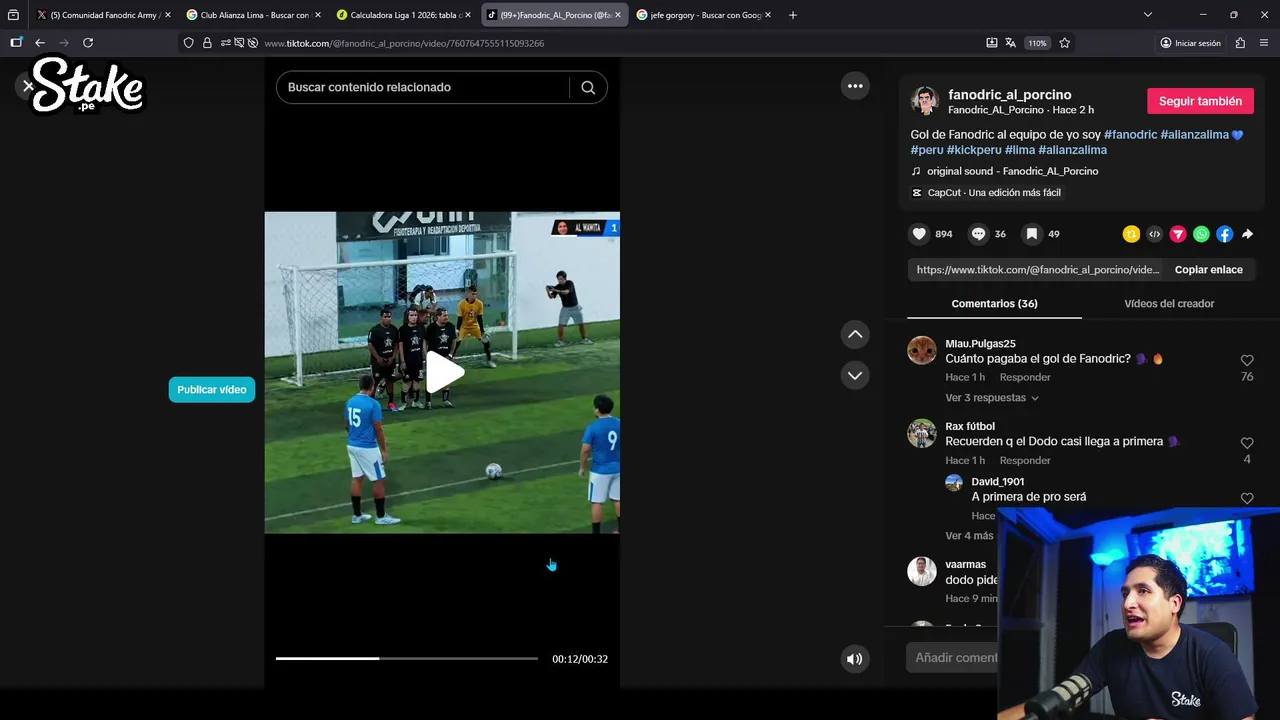The image size is (1280, 720).
Task: Open more share options arrow
Action: pos(1247,234)
